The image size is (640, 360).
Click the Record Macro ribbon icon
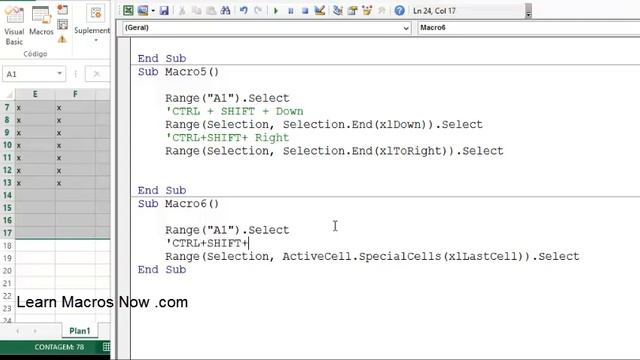point(62,9)
